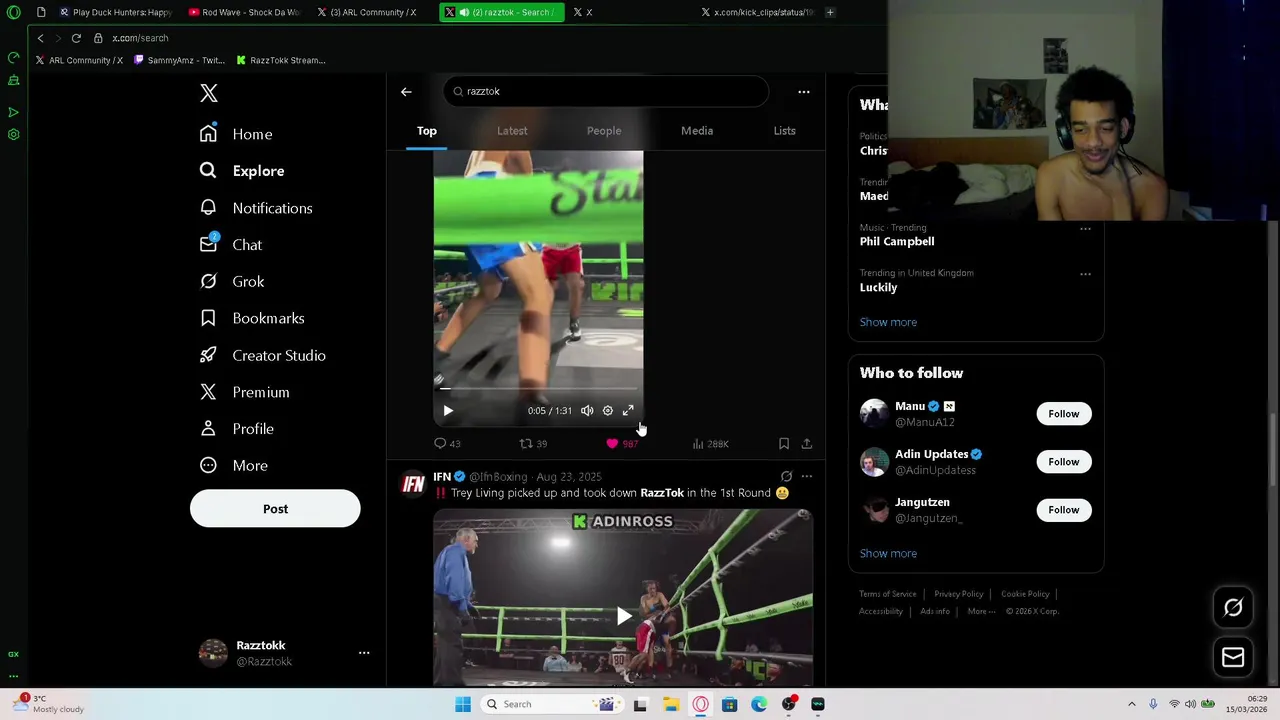
Task: Follow Manu
Action: pyautogui.click(x=1064, y=414)
